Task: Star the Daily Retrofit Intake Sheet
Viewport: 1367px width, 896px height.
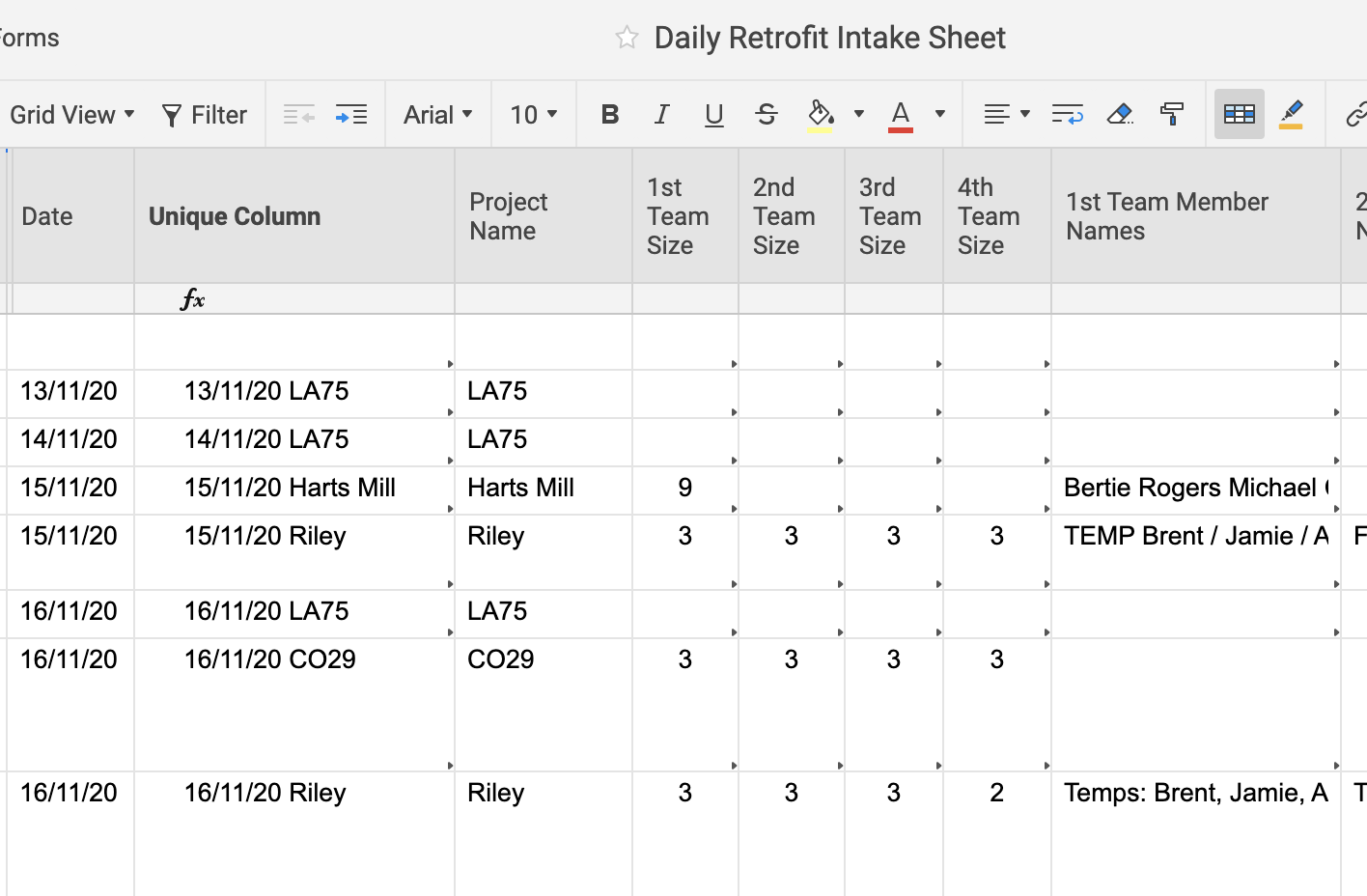Action: tap(627, 38)
